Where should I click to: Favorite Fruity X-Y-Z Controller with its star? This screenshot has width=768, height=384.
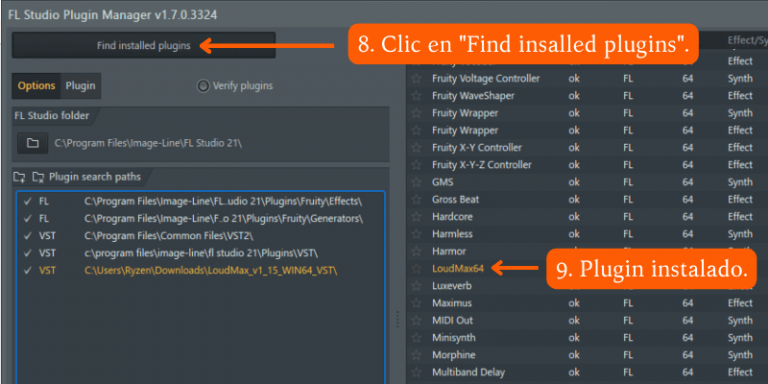tap(416, 165)
